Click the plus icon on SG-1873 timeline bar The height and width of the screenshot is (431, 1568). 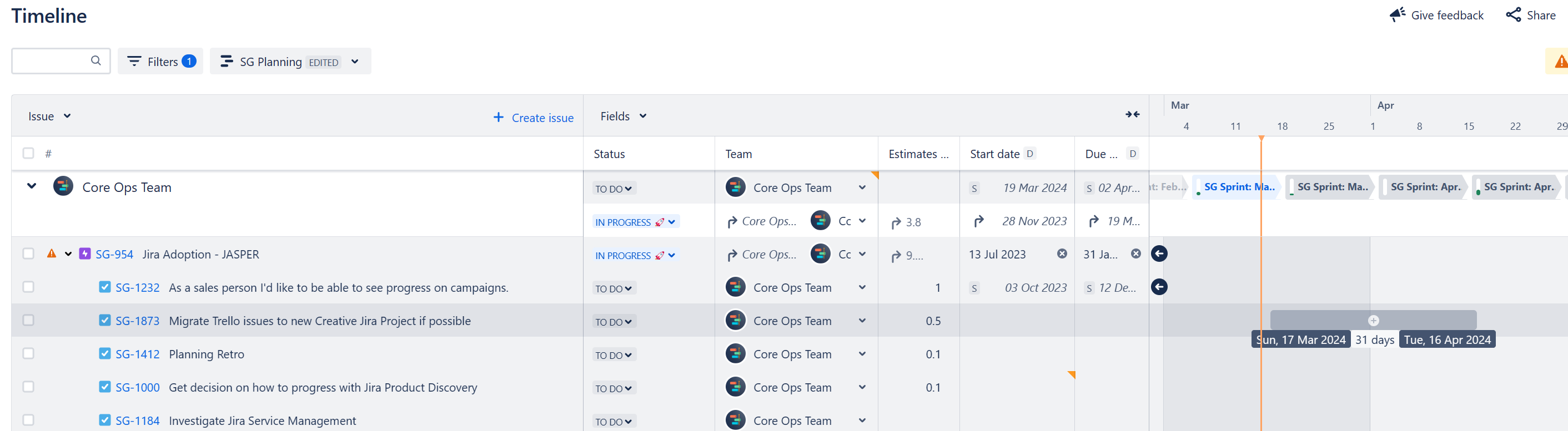[x=1373, y=321]
